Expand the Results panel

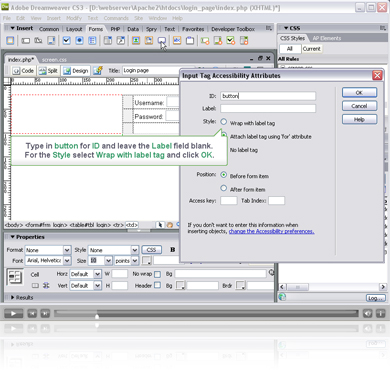[x=13, y=297]
